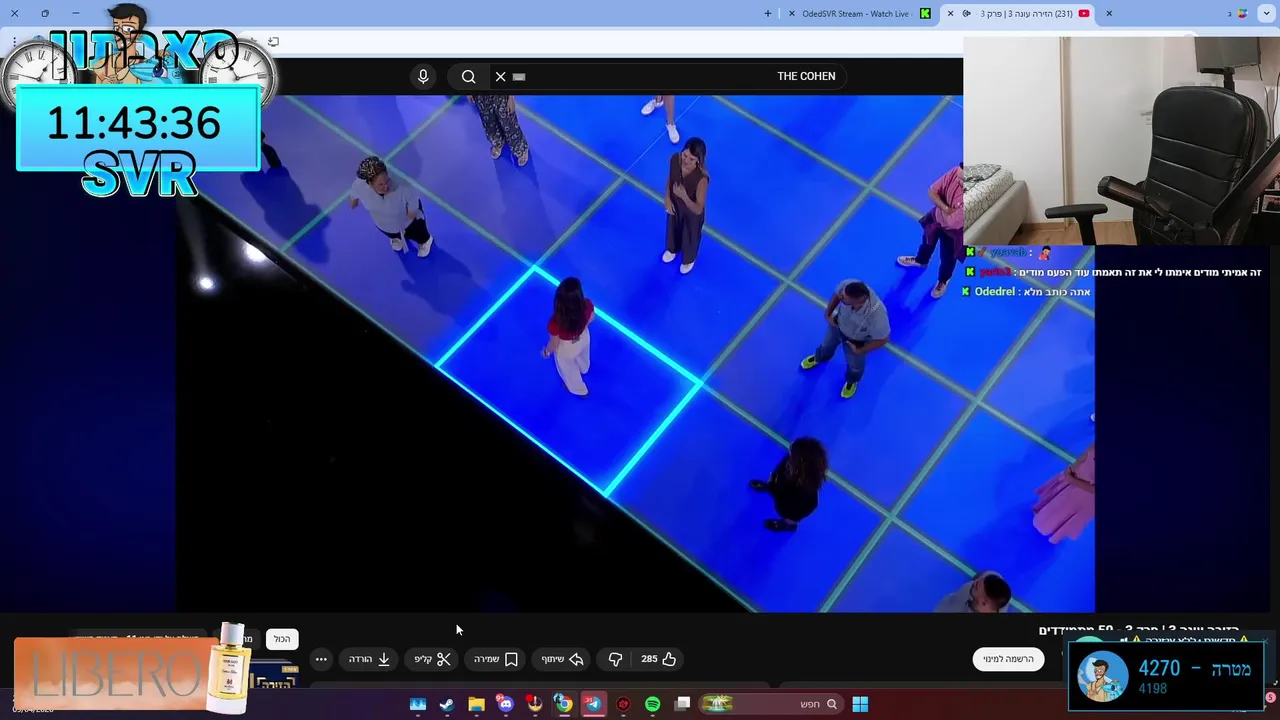Share the video via the שיתוף button
Image resolution: width=1280 pixels, height=720 pixels.
(562, 659)
